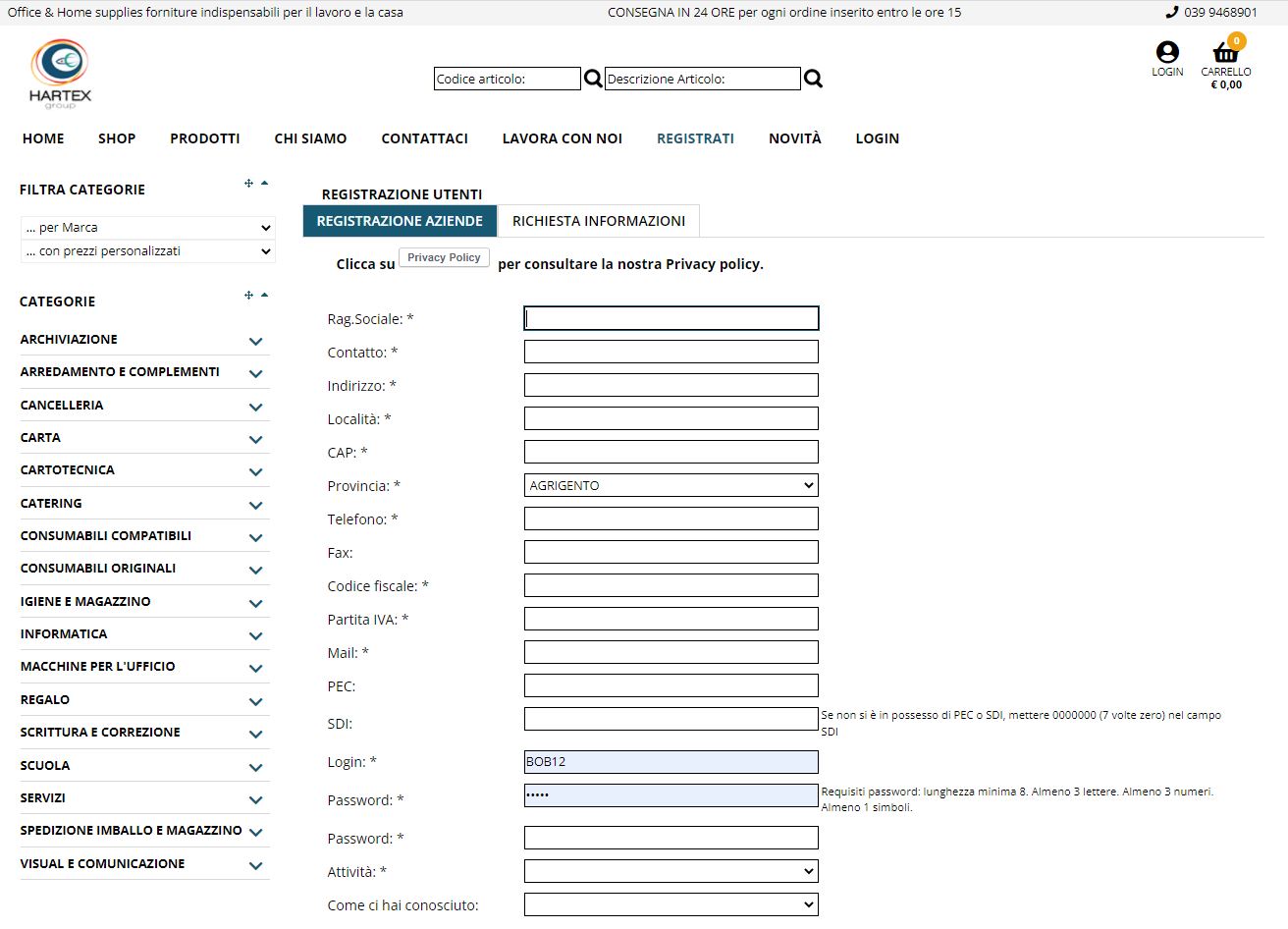
Task: Click into the Rag.Sociale input field
Action: (671, 318)
